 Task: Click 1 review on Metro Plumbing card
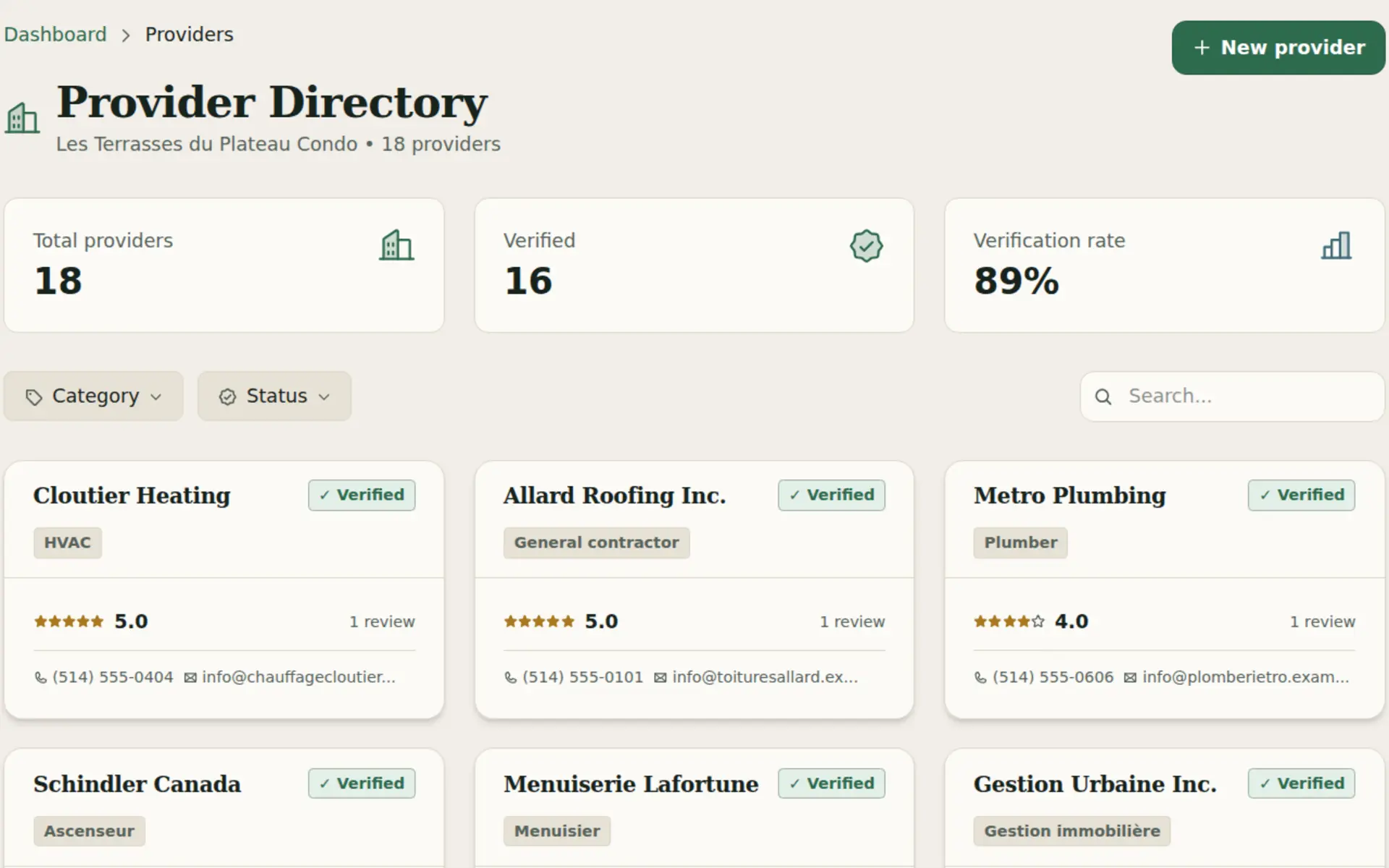click(x=1322, y=622)
